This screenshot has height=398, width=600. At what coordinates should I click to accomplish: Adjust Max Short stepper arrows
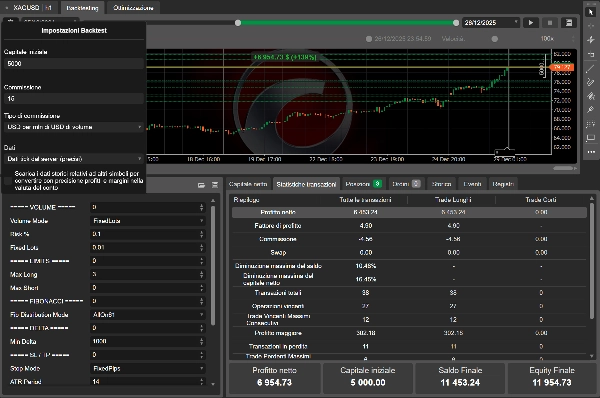[201, 288]
